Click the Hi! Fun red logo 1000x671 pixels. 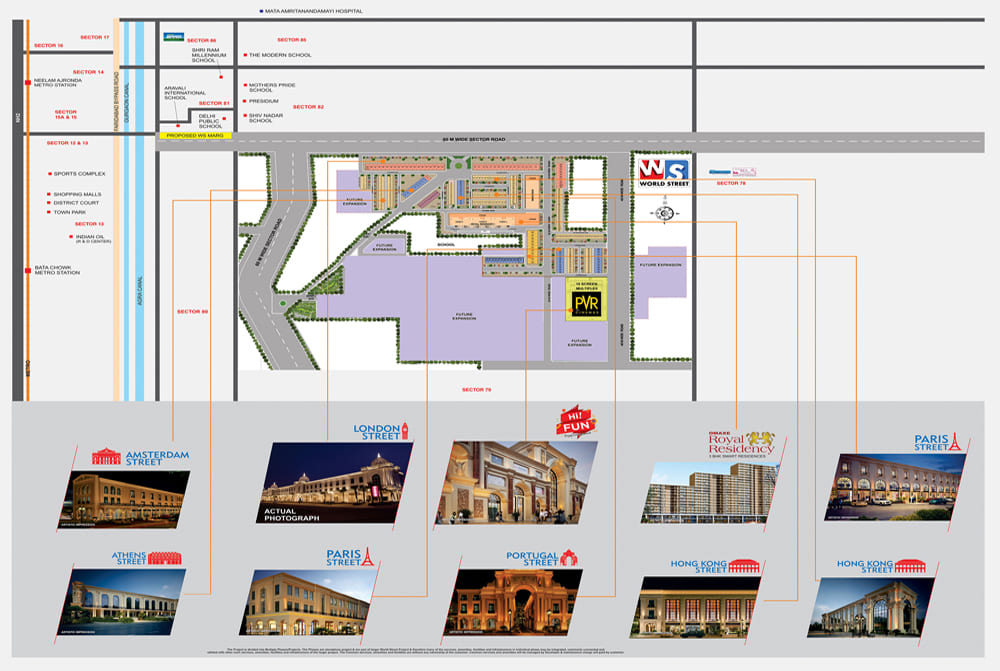(575, 422)
